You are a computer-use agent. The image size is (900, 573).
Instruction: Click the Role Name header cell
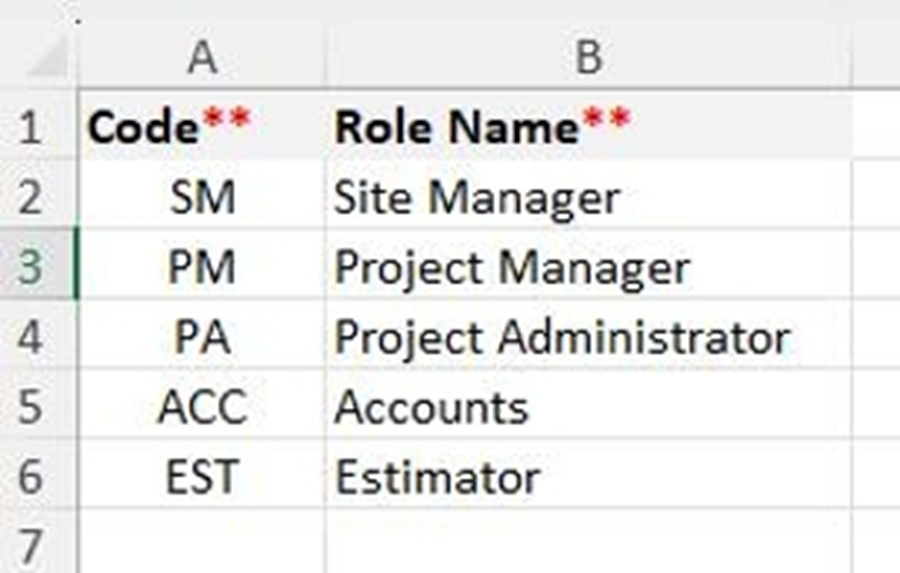coord(588,127)
